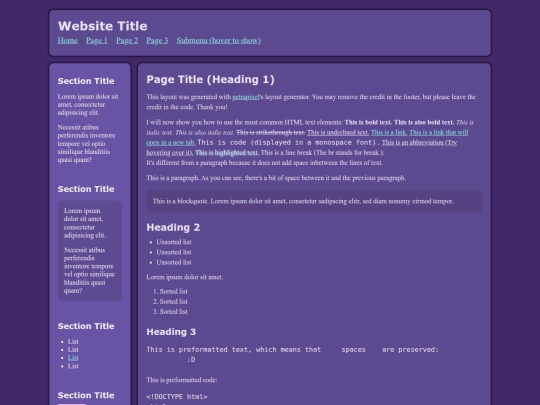Click "Lorem ipsum dolor sit amet." below the unsorted list

[x=185, y=277]
